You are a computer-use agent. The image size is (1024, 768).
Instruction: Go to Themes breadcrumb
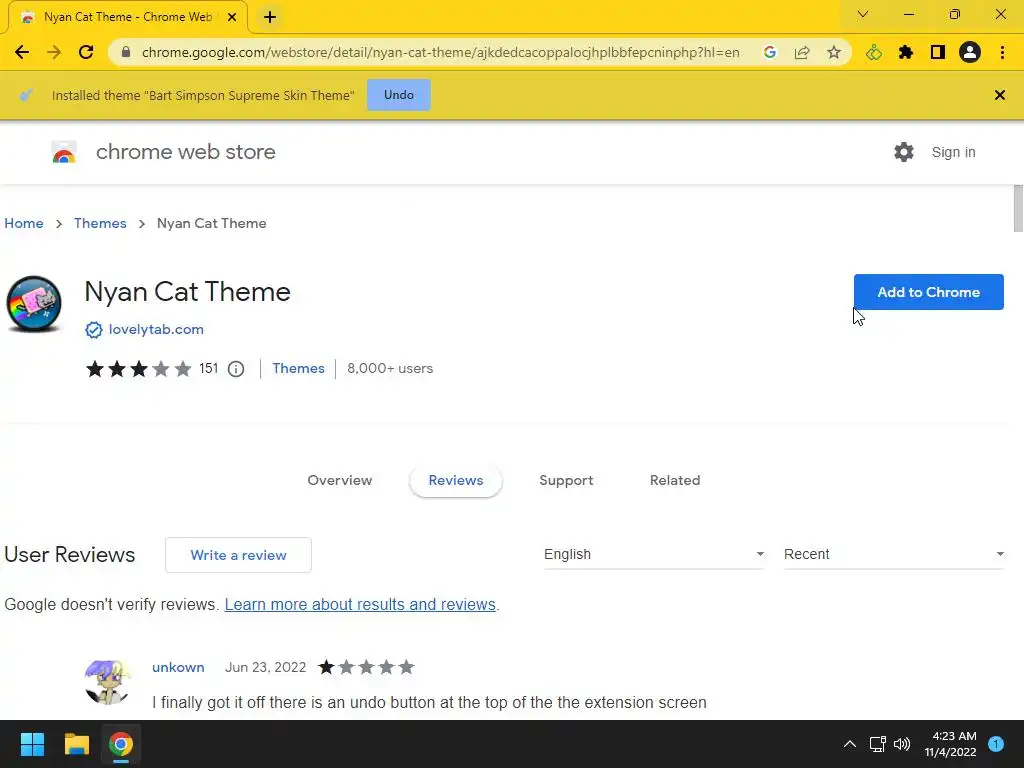click(100, 223)
